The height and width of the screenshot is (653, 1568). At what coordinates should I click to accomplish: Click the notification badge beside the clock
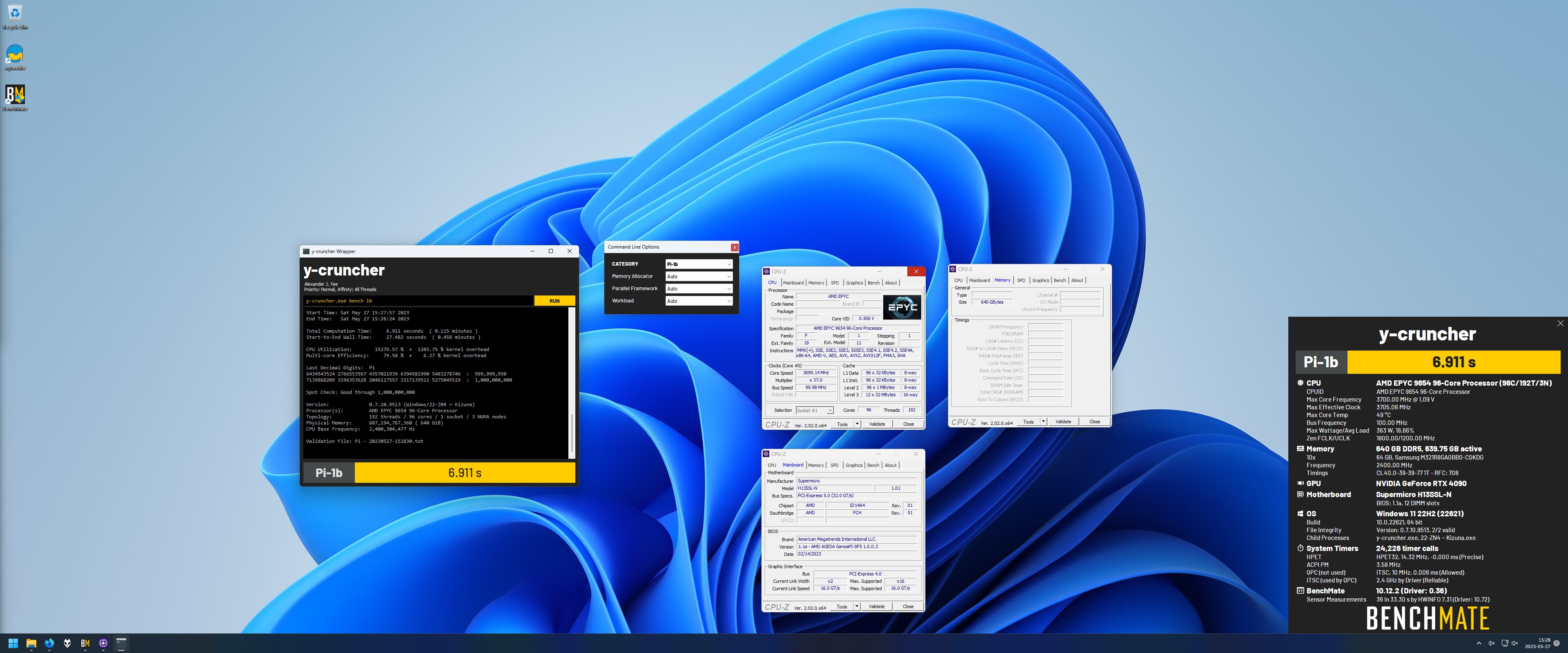coord(1557,643)
